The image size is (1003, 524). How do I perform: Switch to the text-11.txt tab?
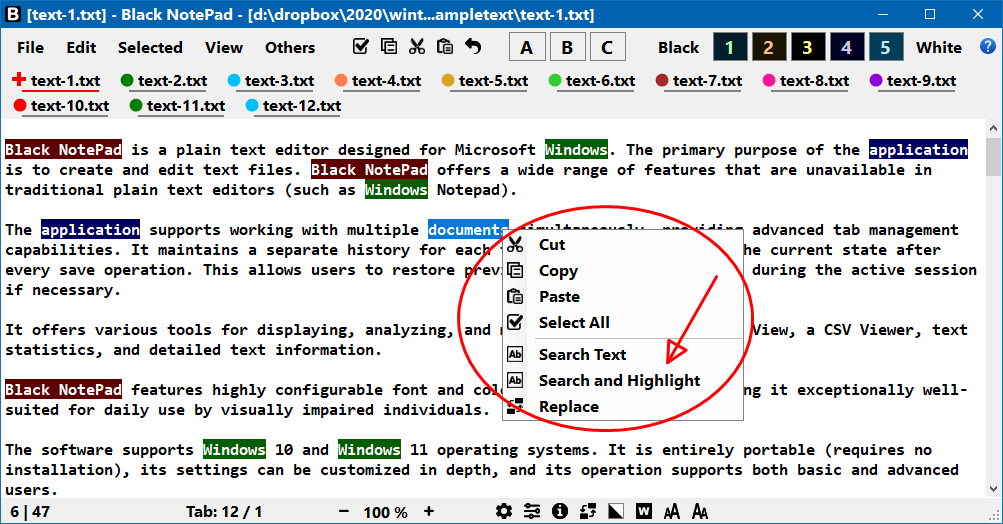click(177, 106)
